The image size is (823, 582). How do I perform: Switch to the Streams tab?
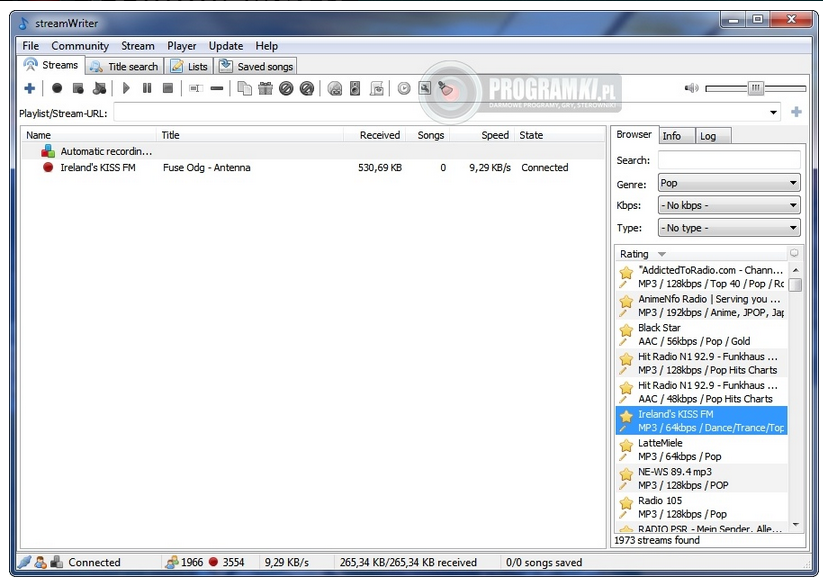(52, 65)
